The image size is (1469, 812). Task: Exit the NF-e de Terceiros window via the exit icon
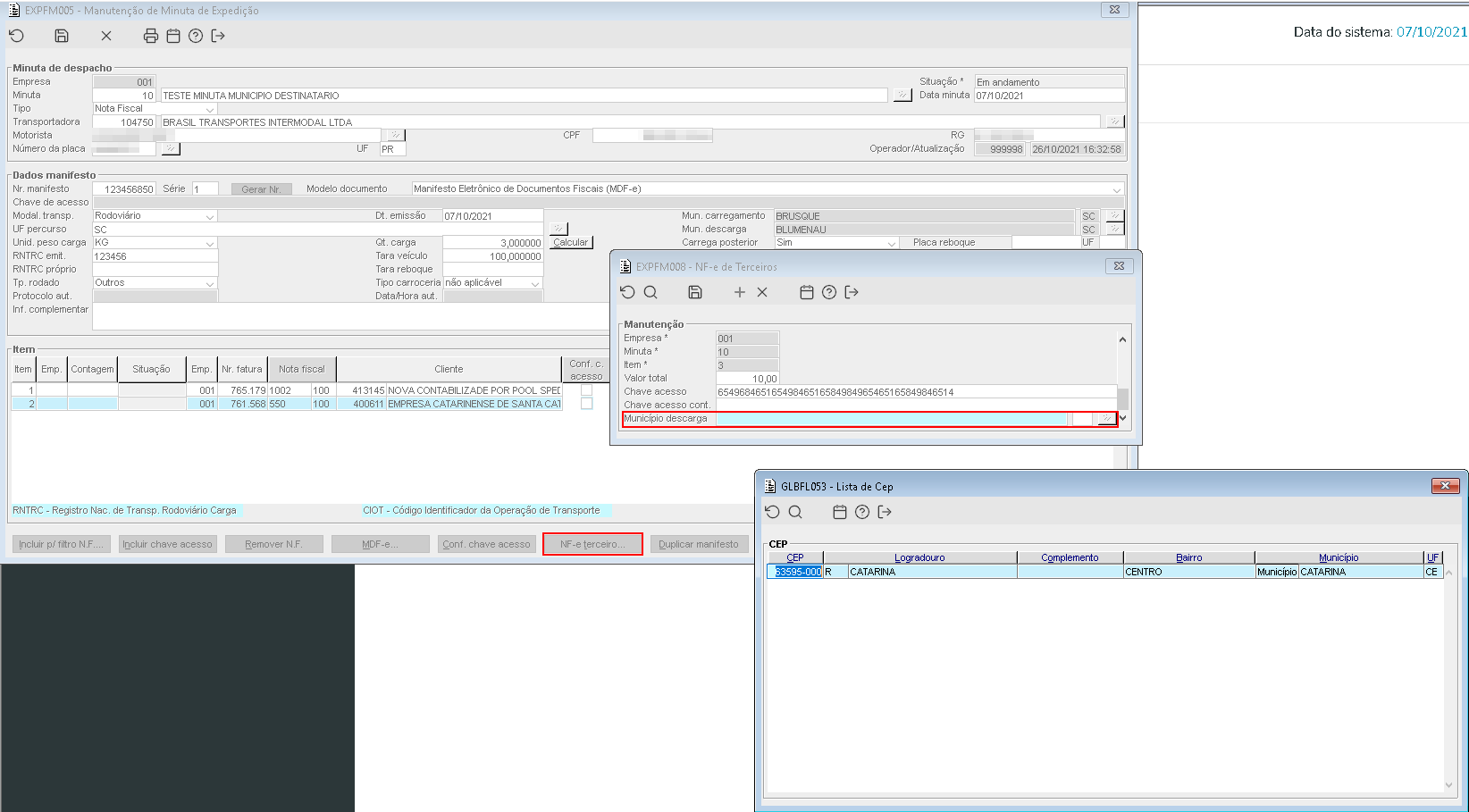[x=852, y=292]
